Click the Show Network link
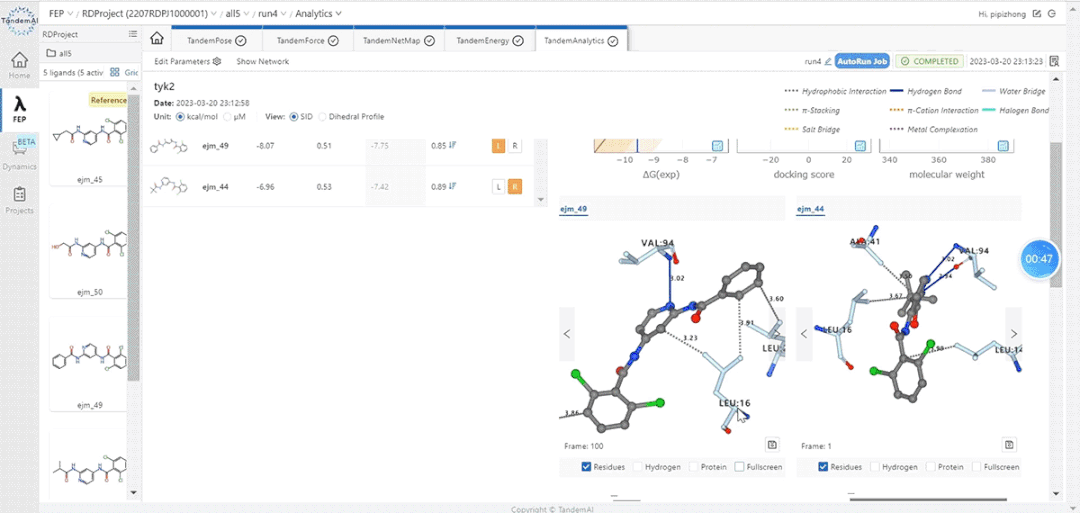Viewport: 1080px width, 513px height. (x=262, y=62)
